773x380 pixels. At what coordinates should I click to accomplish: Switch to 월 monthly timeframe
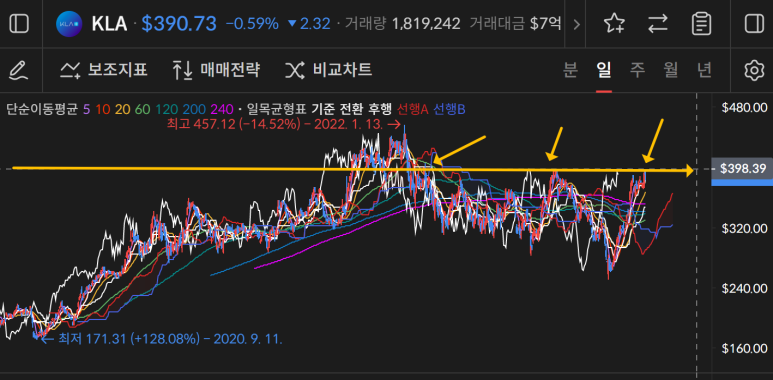click(671, 70)
